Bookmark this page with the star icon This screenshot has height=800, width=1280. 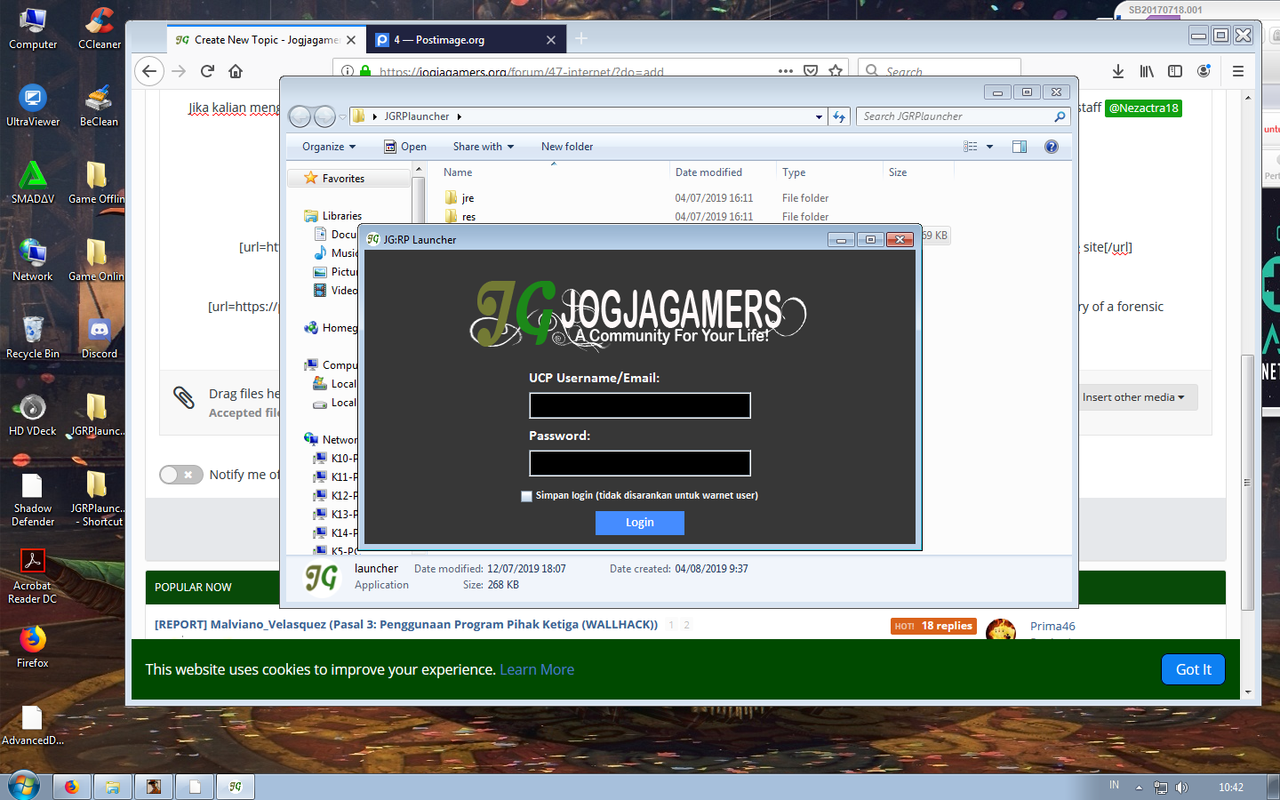coord(836,71)
